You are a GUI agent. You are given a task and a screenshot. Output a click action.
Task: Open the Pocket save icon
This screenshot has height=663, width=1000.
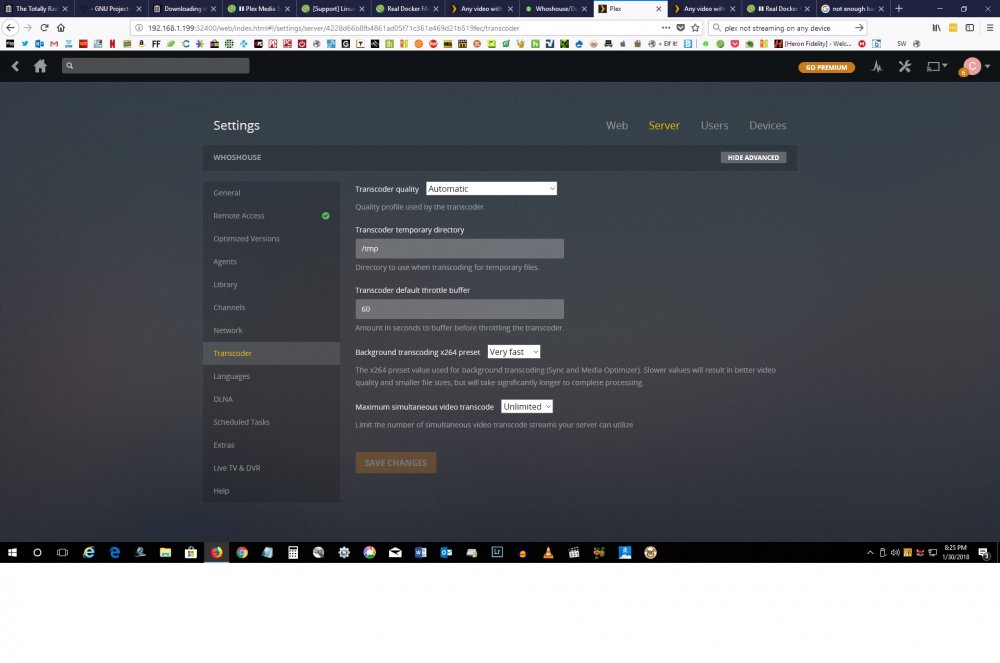point(680,27)
